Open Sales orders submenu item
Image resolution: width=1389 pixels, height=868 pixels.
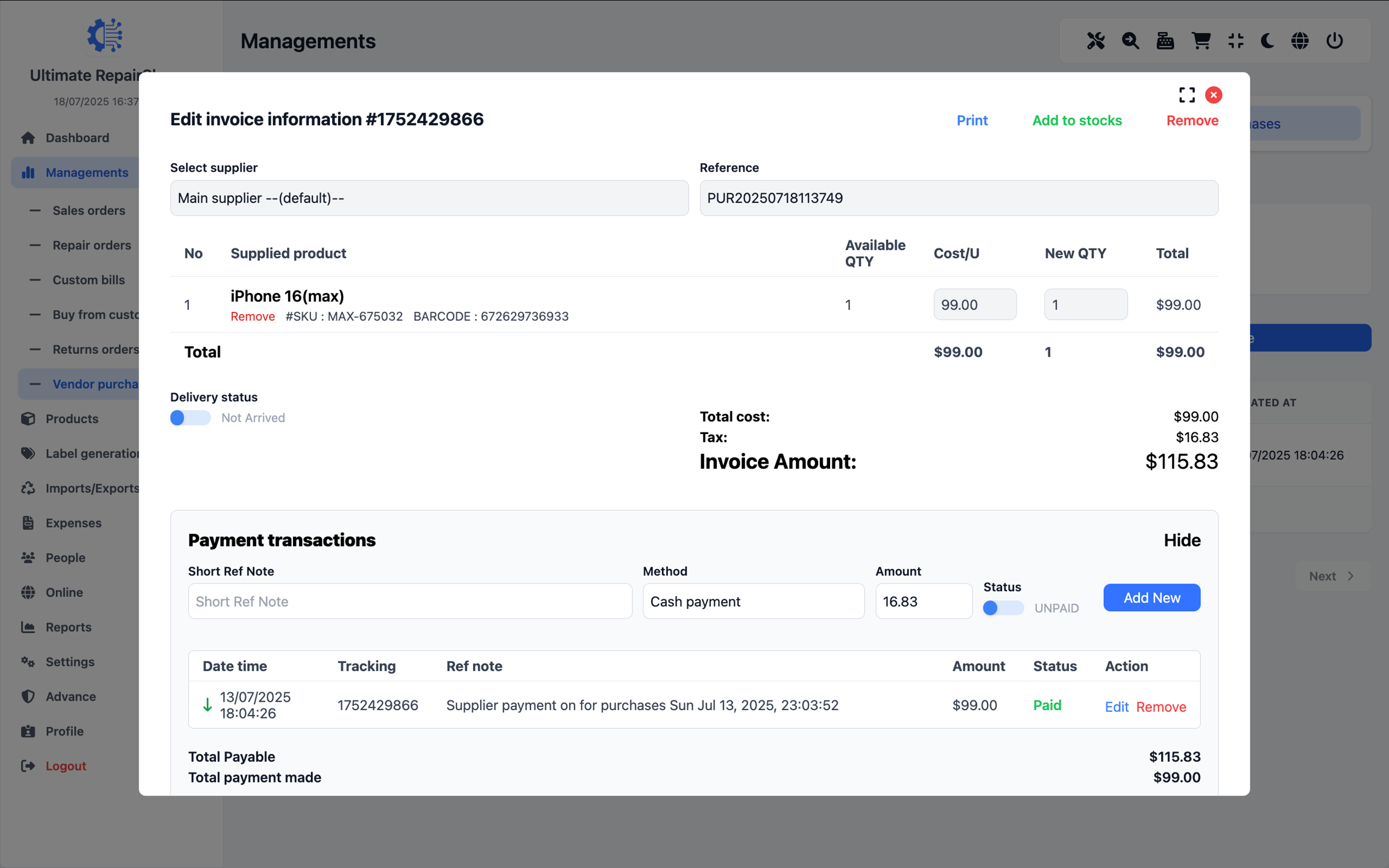pos(89,210)
